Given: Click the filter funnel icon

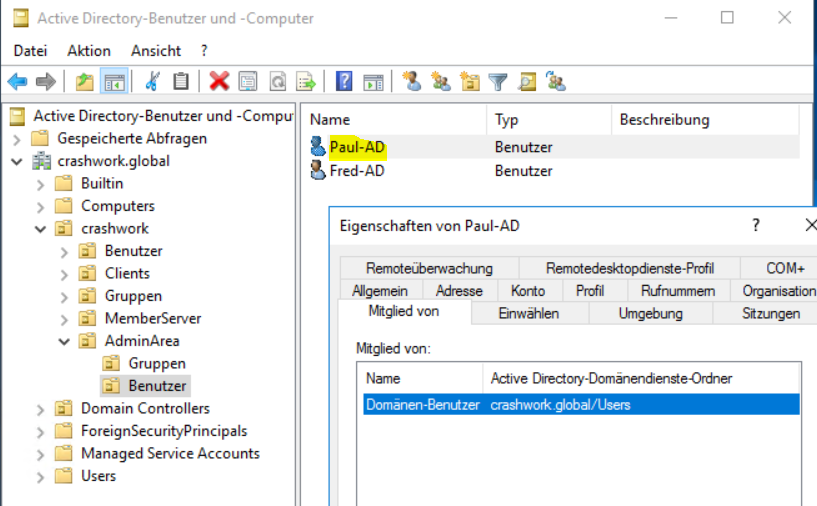Looking at the screenshot, I should [498, 82].
